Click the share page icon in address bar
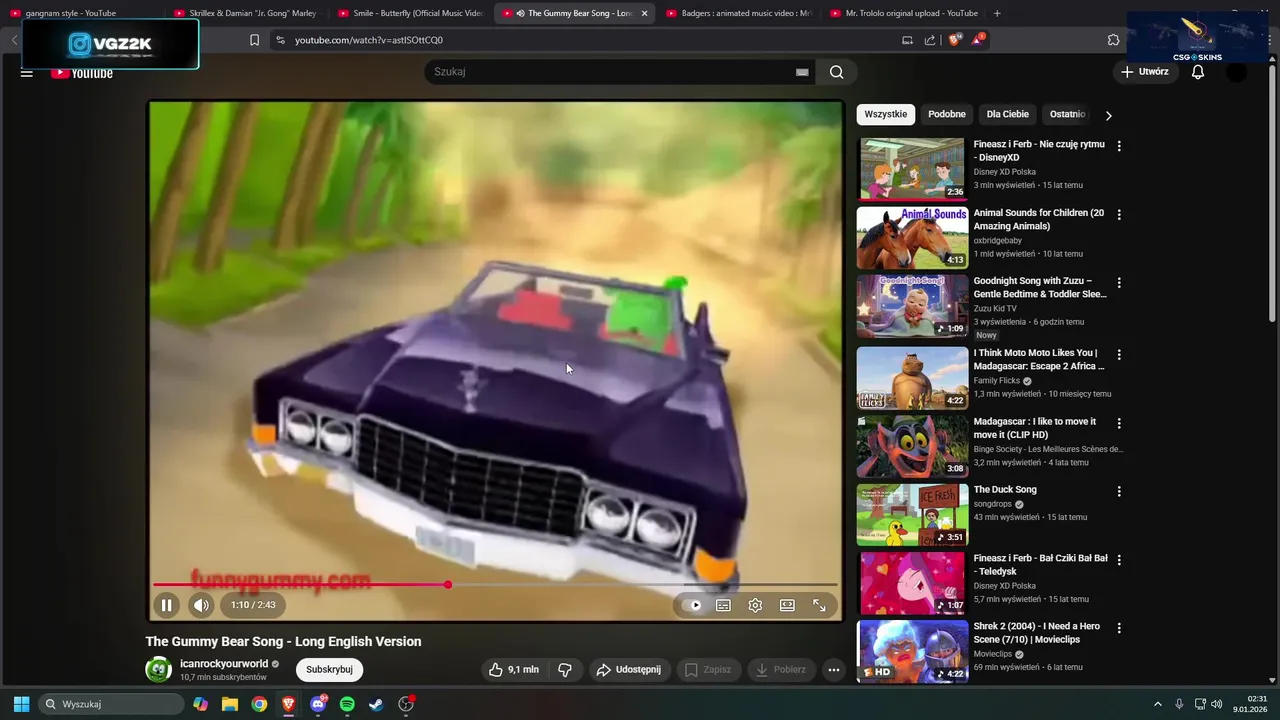Screen dimensions: 1280x720 [x=930, y=40]
